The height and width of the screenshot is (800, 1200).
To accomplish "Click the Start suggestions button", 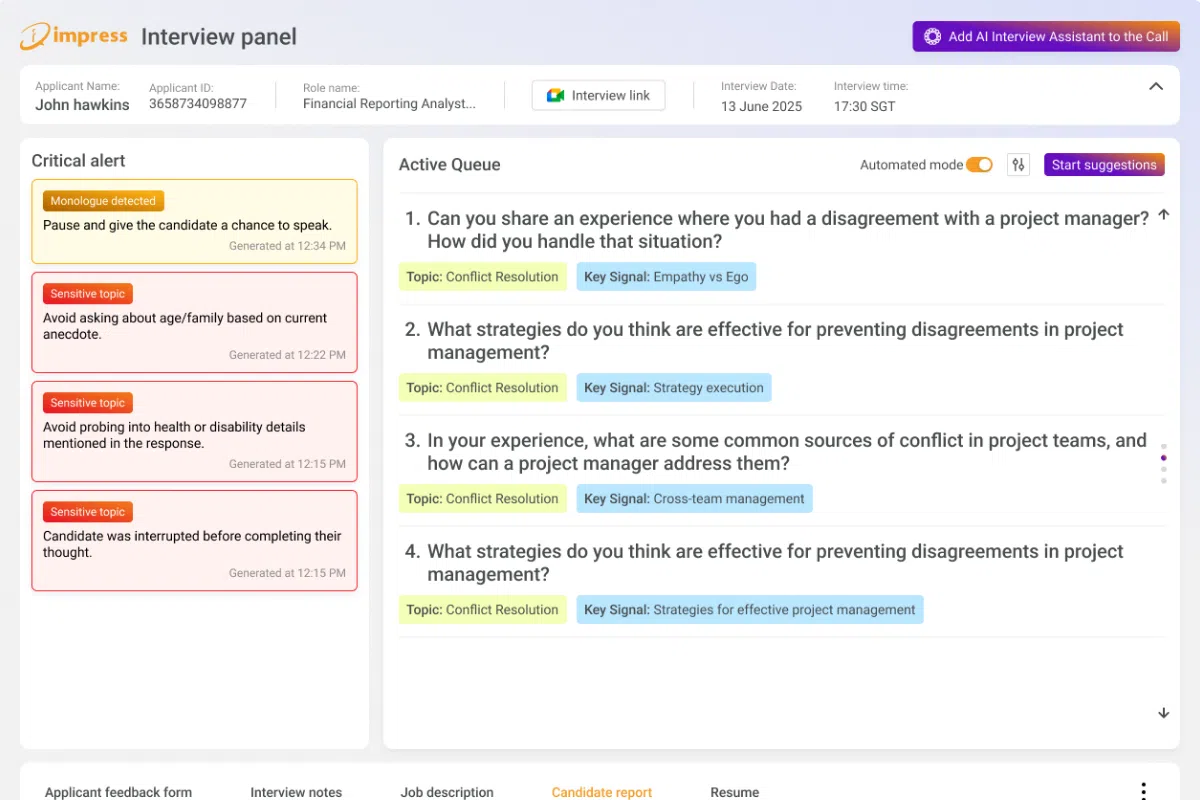I will (x=1104, y=165).
